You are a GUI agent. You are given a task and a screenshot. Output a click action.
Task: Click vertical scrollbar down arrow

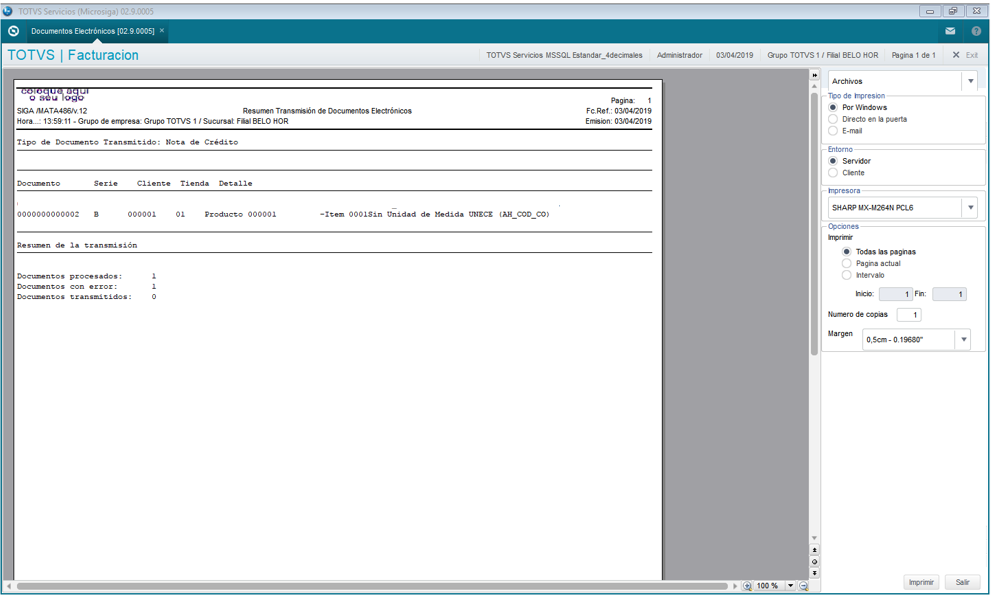[815, 538]
